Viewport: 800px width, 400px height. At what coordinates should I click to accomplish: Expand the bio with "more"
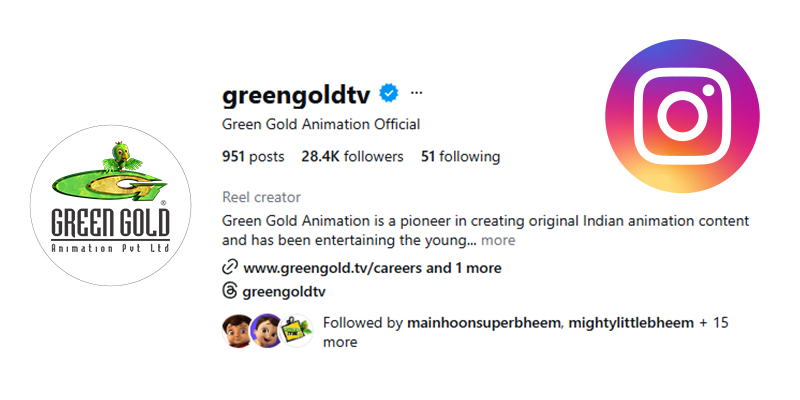pos(498,241)
